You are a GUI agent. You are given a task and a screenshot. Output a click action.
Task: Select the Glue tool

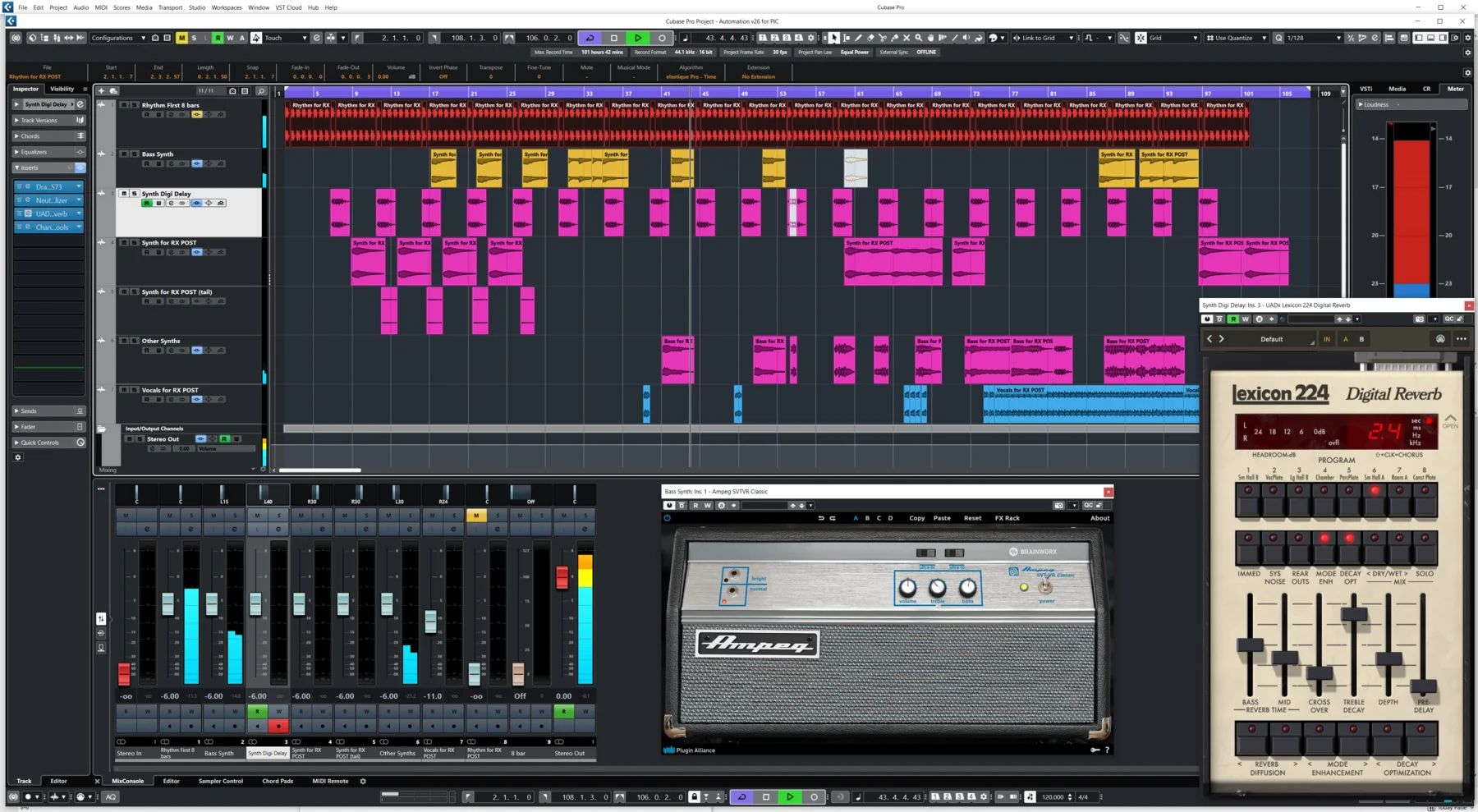click(x=895, y=38)
